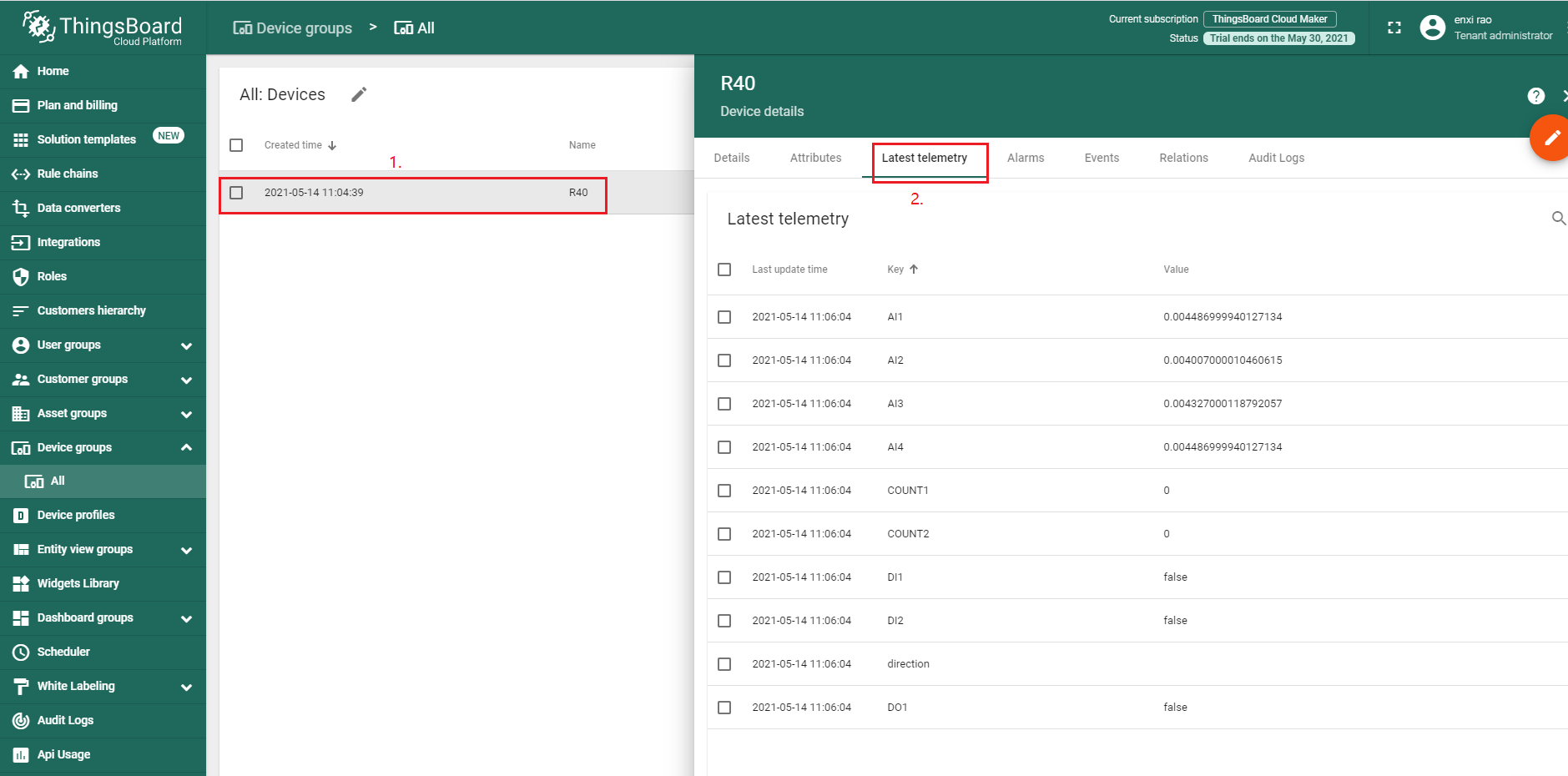The image size is (1568, 776).
Task: Expand the User groups menu
Action: point(186,345)
